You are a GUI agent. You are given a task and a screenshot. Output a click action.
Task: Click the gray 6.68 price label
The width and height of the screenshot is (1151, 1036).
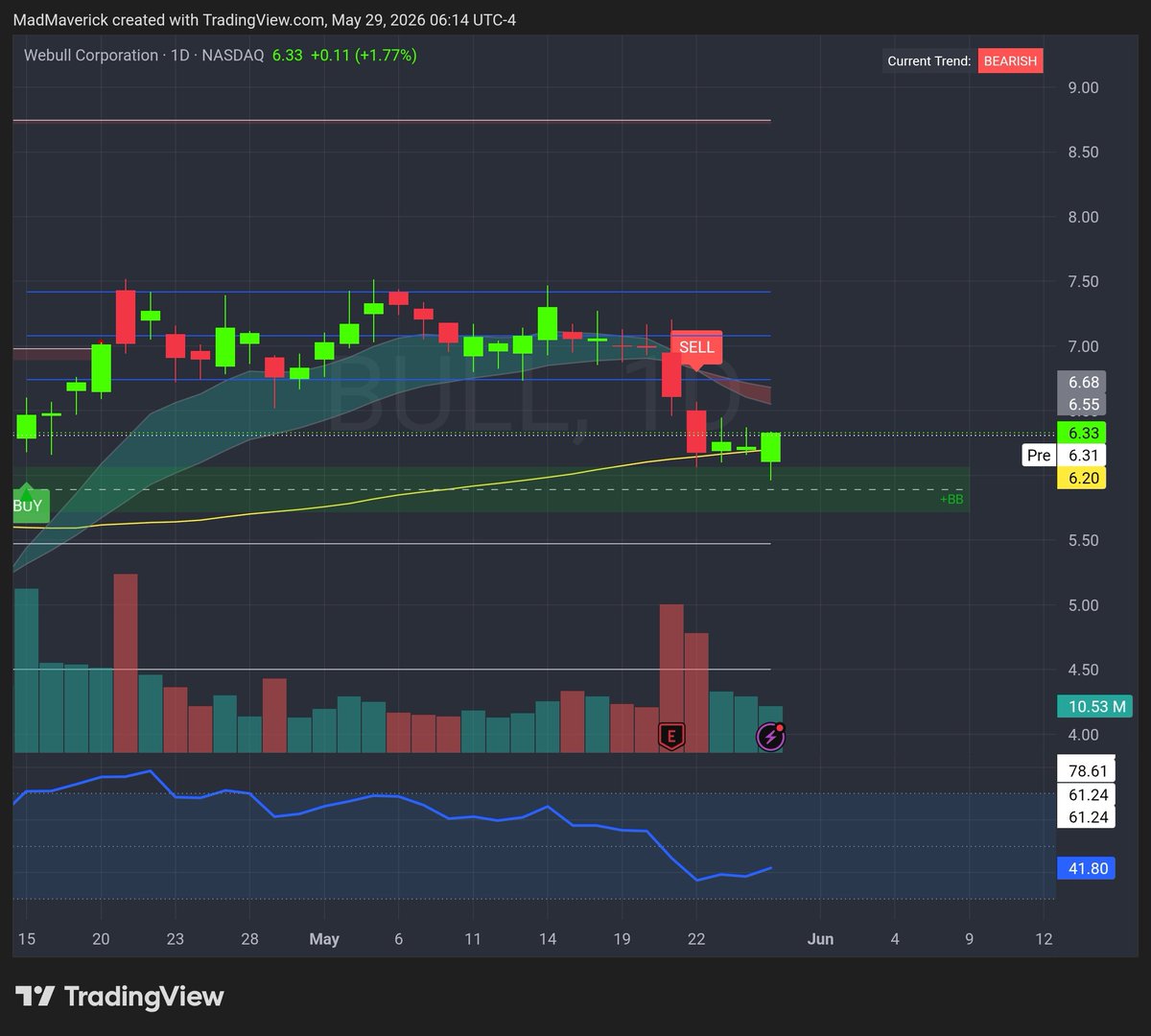tap(1080, 383)
